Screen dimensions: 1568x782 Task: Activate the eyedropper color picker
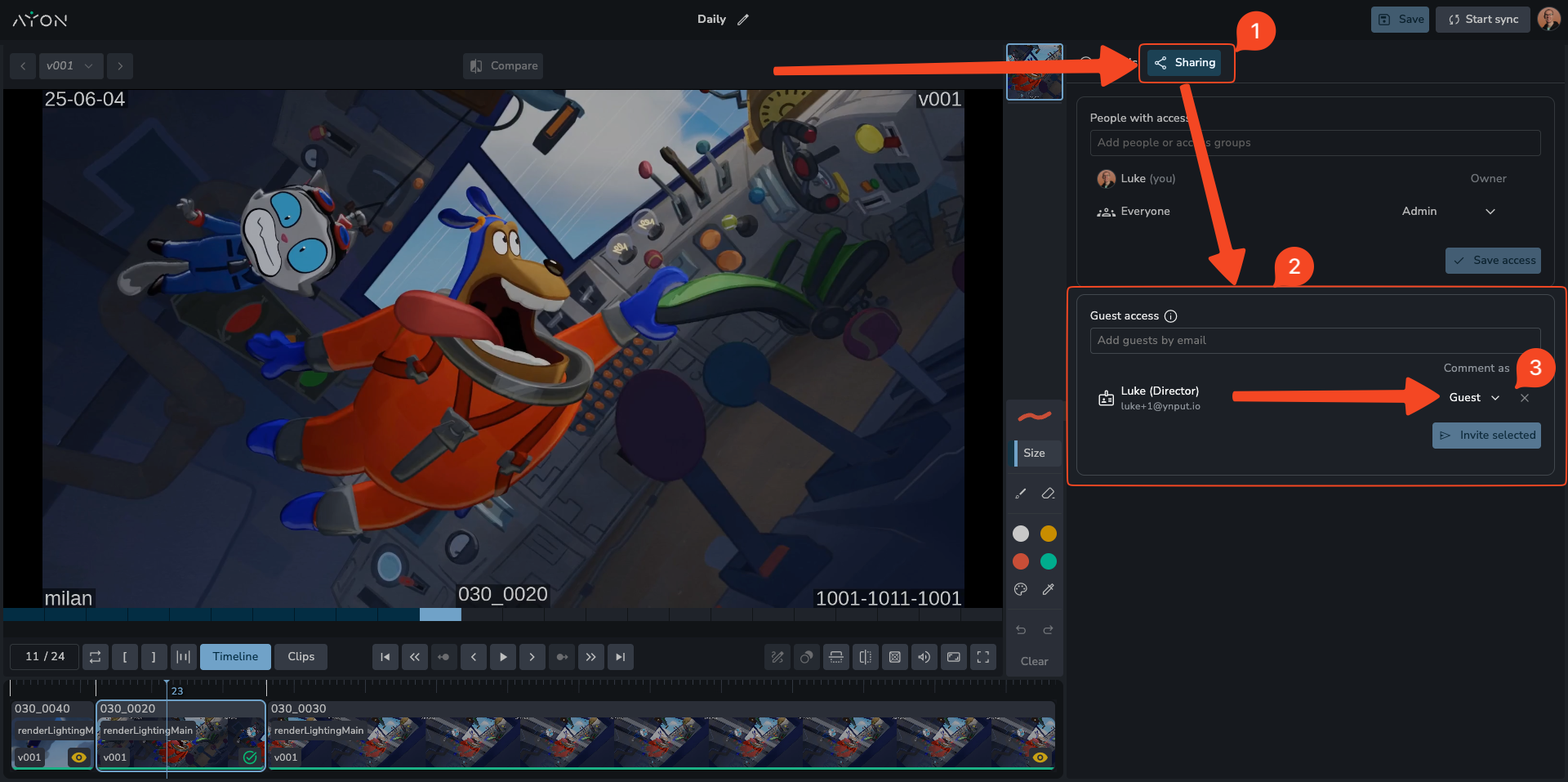[x=1049, y=589]
